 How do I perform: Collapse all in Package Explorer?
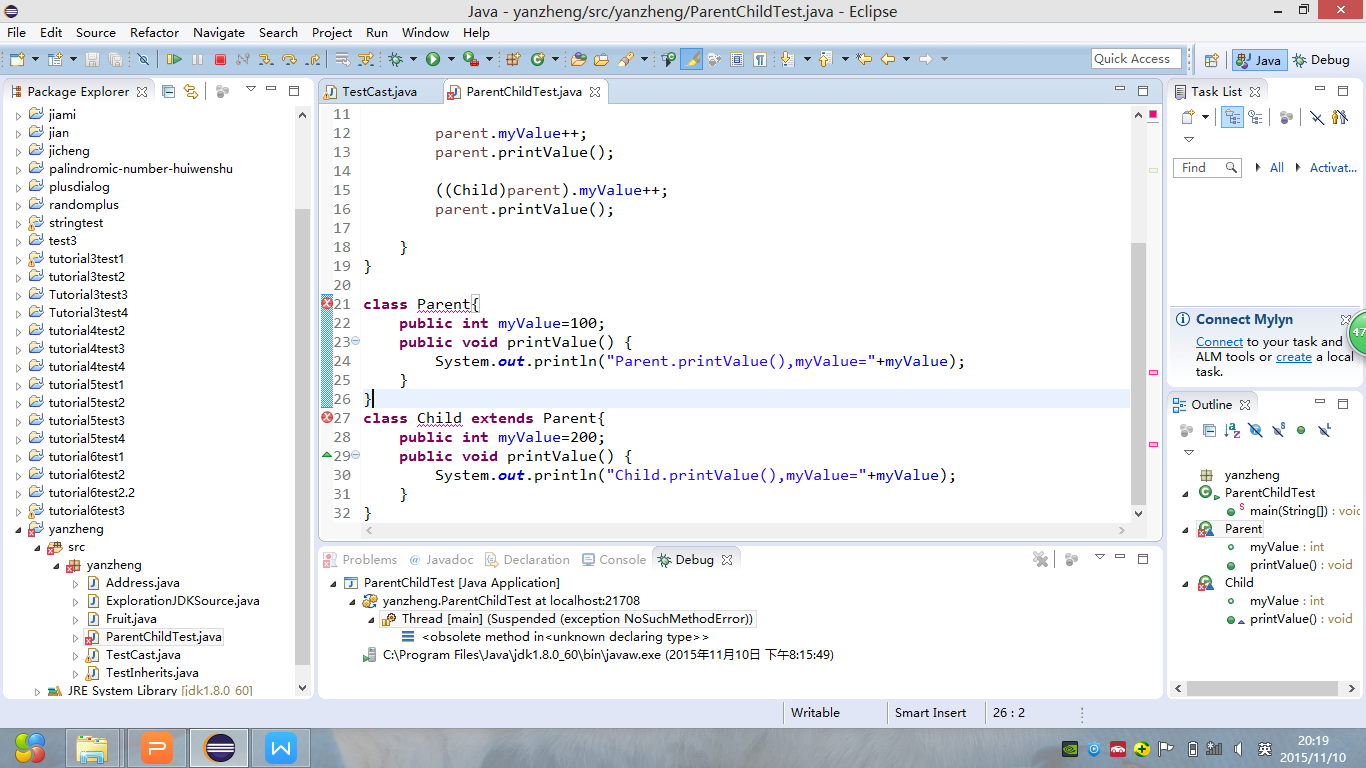168,91
